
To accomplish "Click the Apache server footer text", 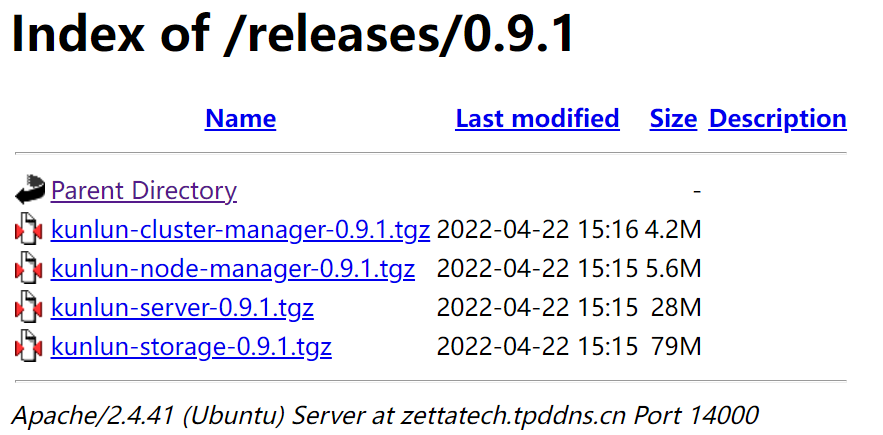I will (x=386, y=413).
